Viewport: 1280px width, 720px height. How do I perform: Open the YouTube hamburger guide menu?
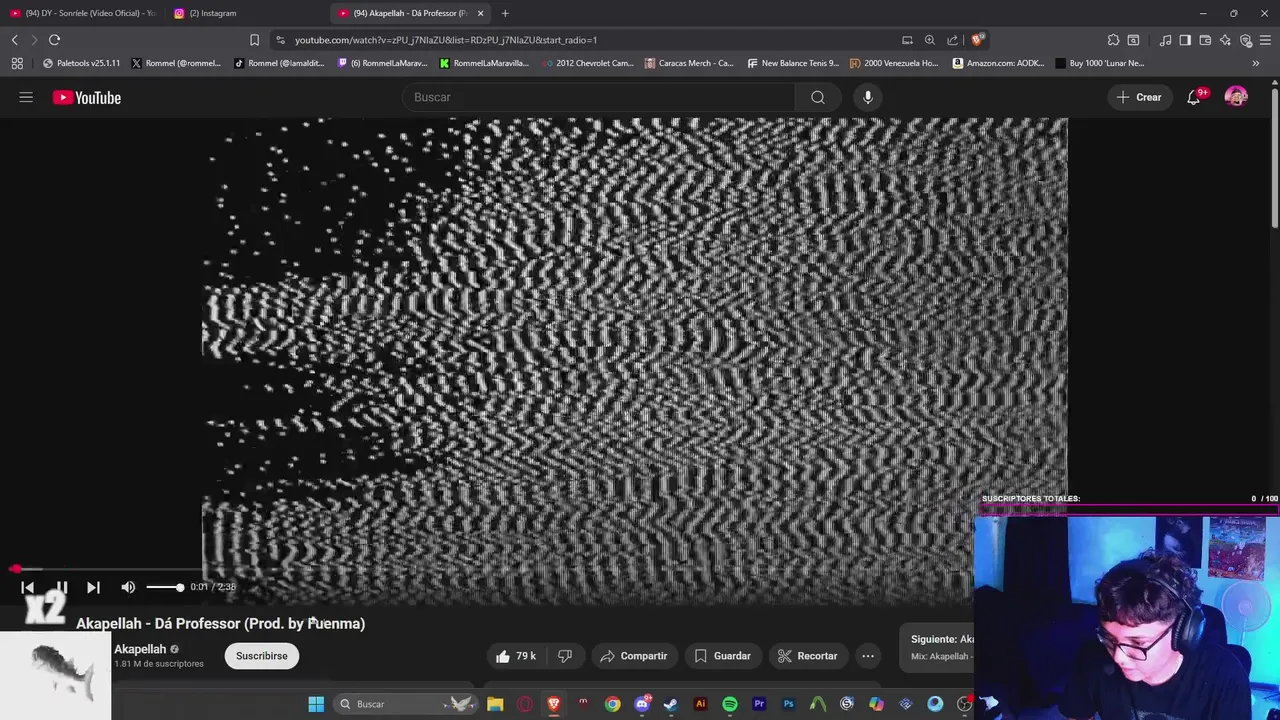click(x=26, y=97)
